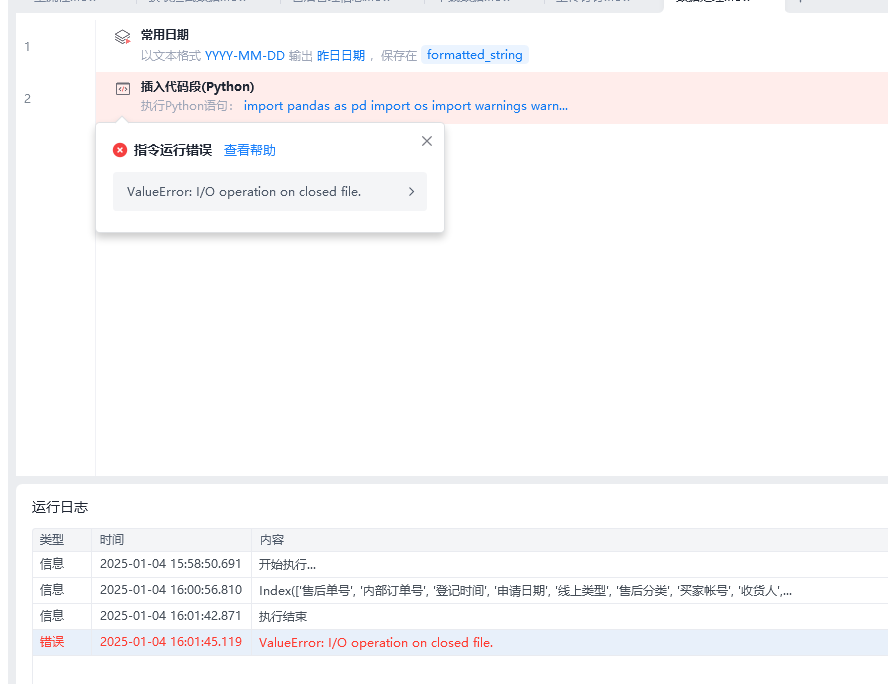Select the Index(['售后单号' log entry
888x684 pixels.
click(460, 591)
